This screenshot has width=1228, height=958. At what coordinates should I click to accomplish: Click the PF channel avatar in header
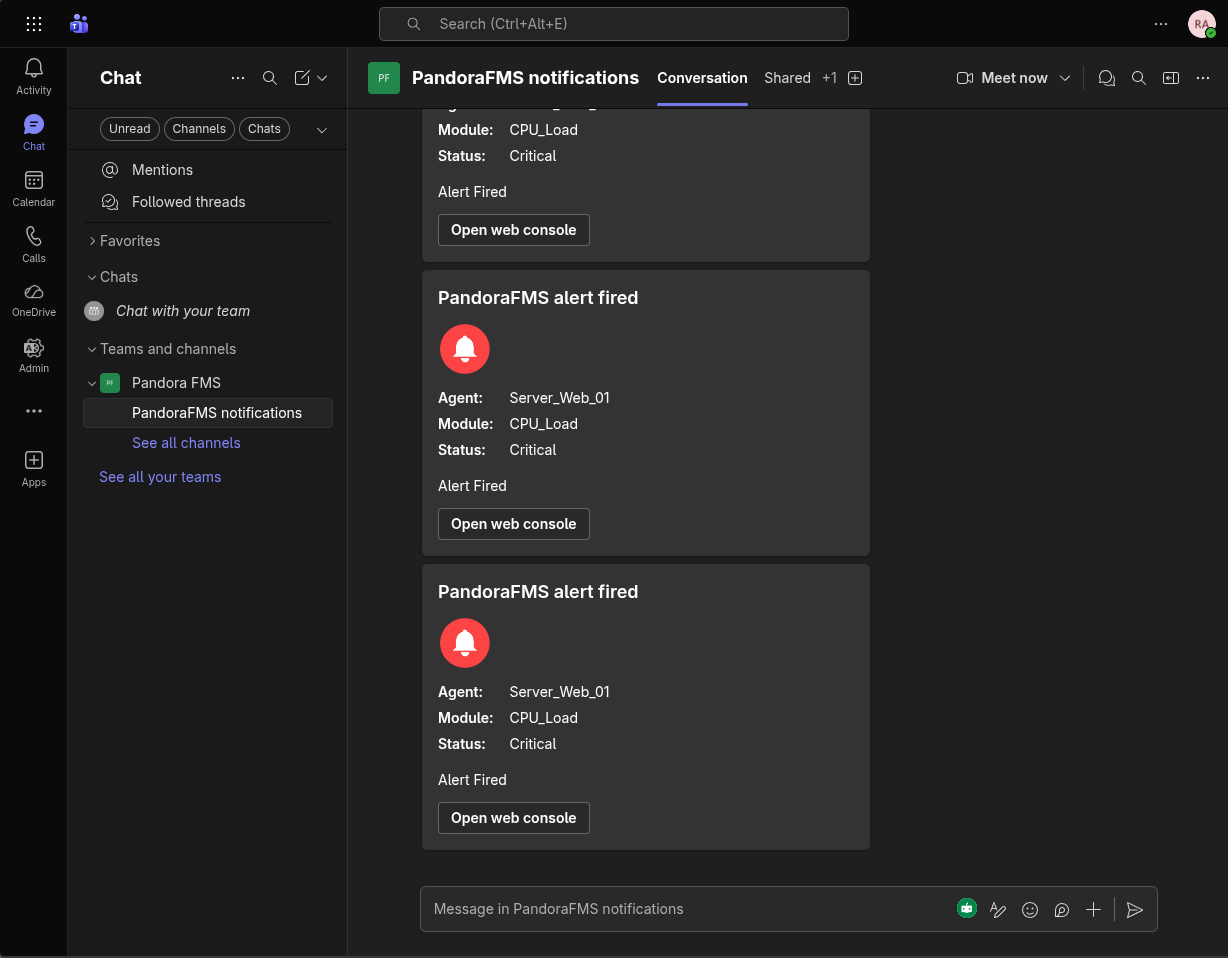pyautogui.click(x=384, y=78)
